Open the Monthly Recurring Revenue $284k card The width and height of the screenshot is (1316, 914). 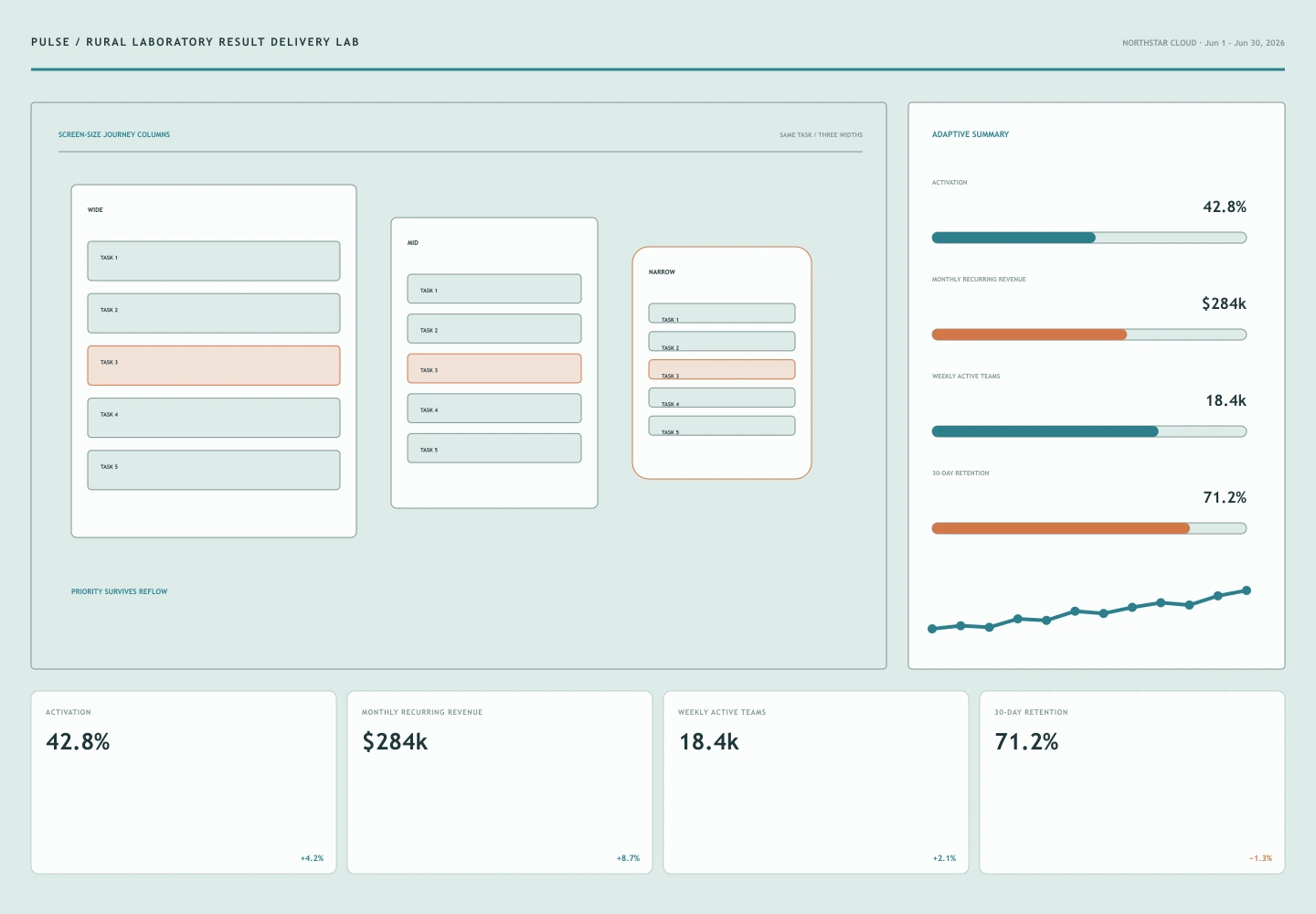pyautogui.click(x=500, y=782)
